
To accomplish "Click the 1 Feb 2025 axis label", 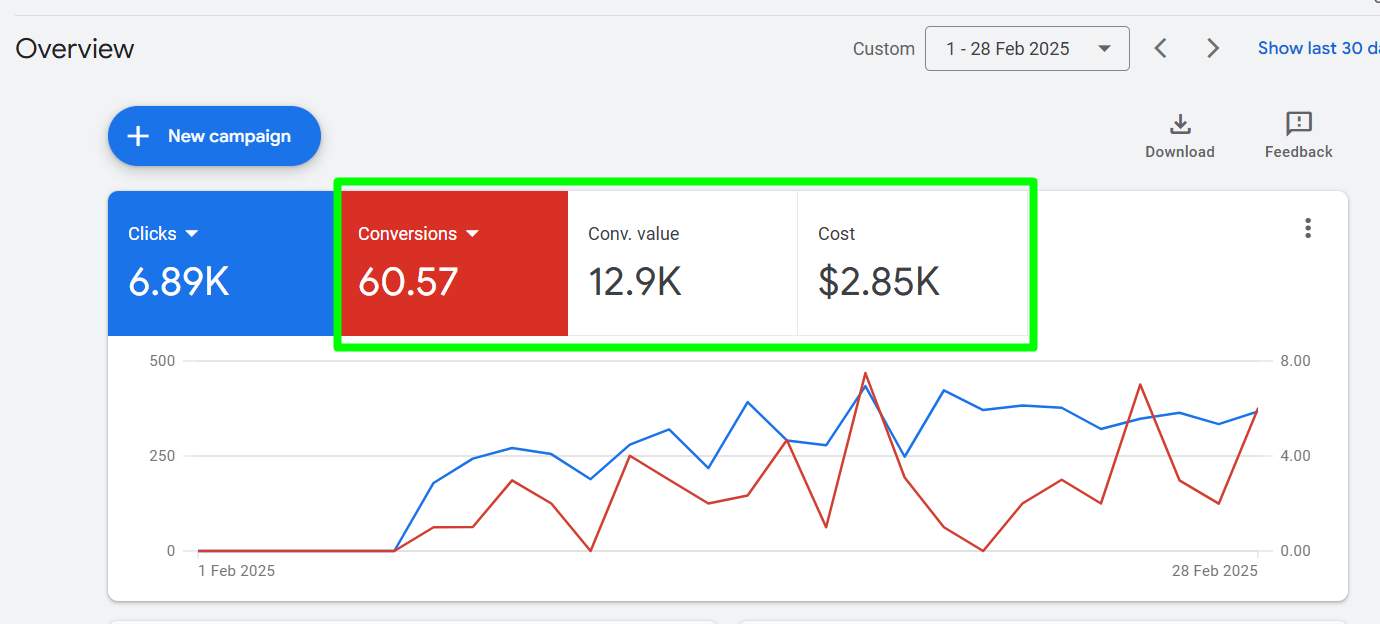I will [x=236, y=571].
